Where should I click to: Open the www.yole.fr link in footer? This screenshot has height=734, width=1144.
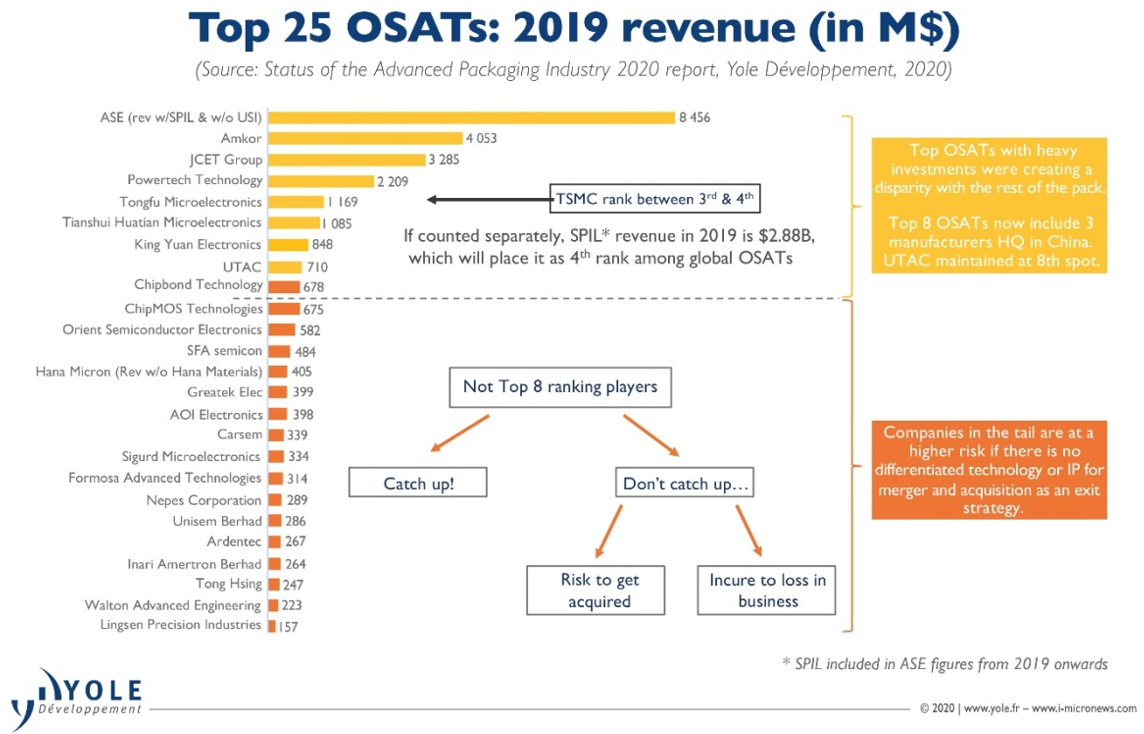(x=991, y=708)
